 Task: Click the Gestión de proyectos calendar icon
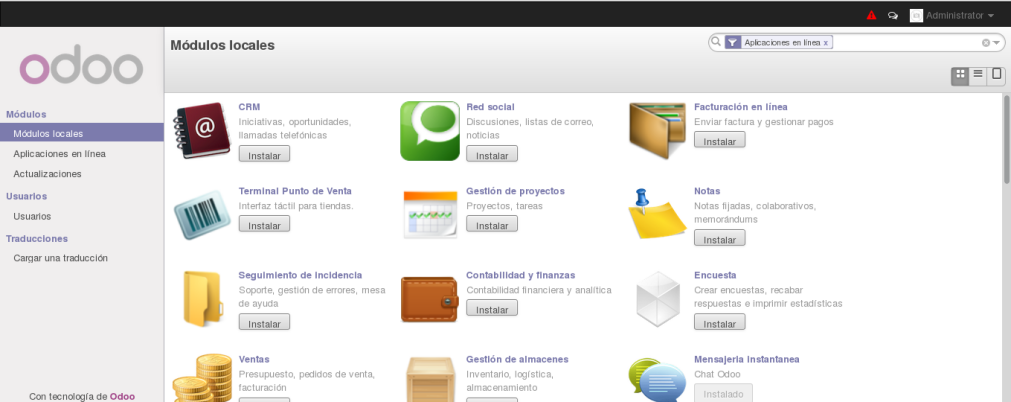point(429,214)
